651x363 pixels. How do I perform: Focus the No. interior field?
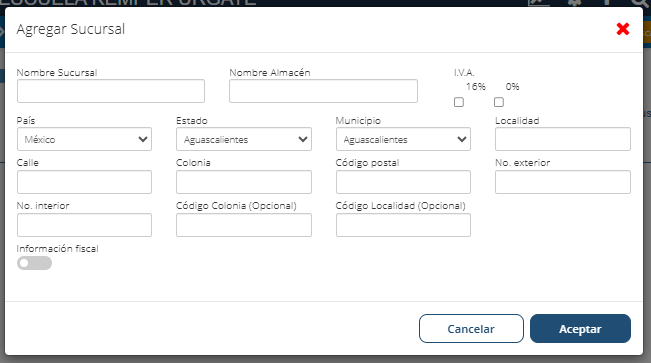click(x=84, y=225)
